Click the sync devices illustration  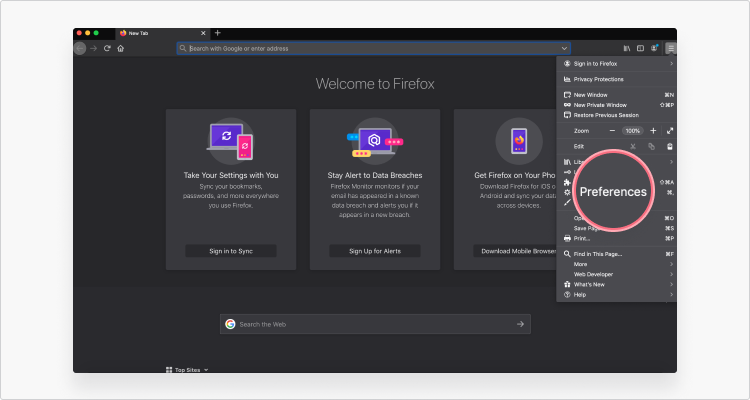(231, 141)
